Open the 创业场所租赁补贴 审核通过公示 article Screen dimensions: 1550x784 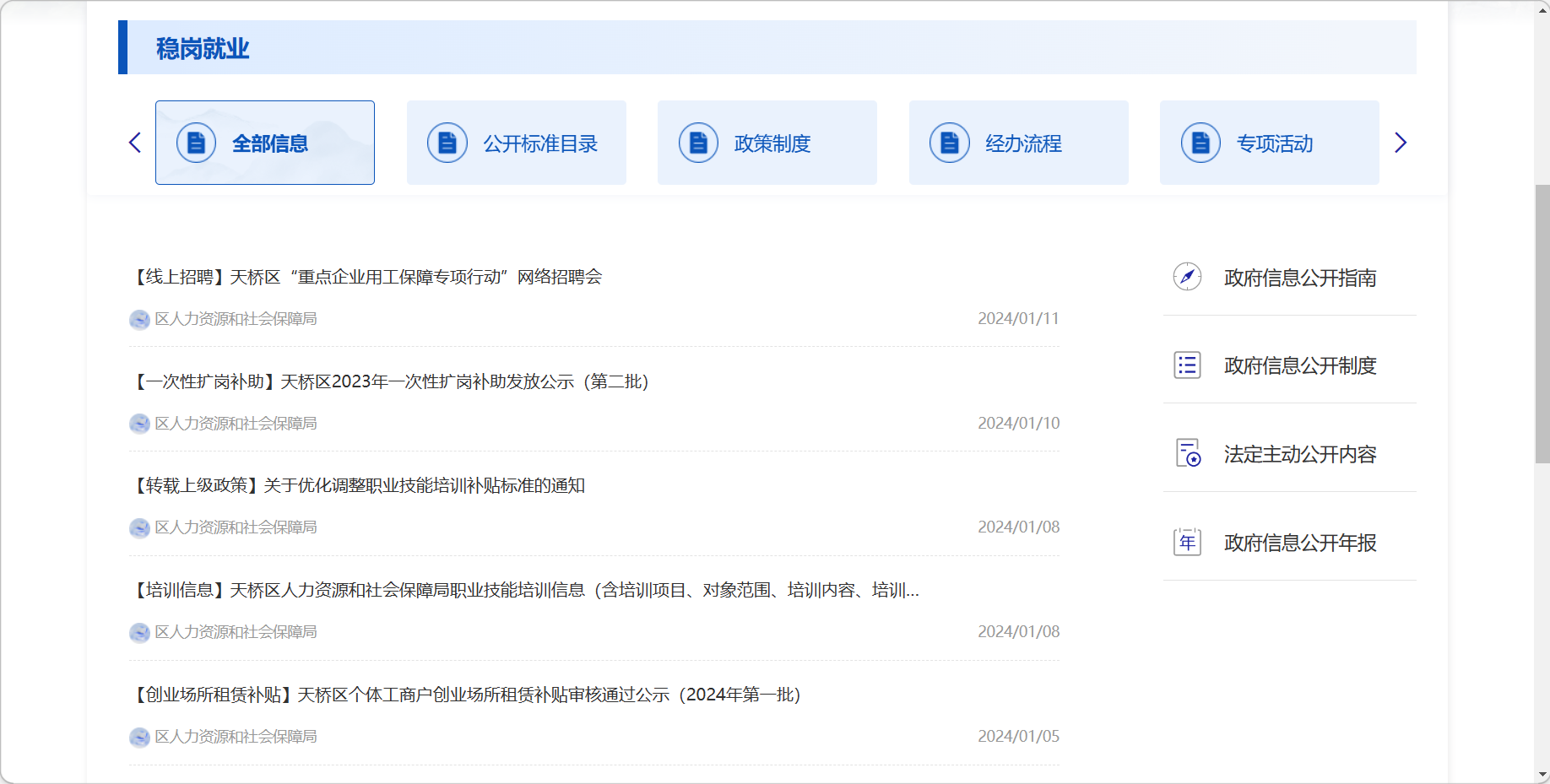(x=466, y=695)
